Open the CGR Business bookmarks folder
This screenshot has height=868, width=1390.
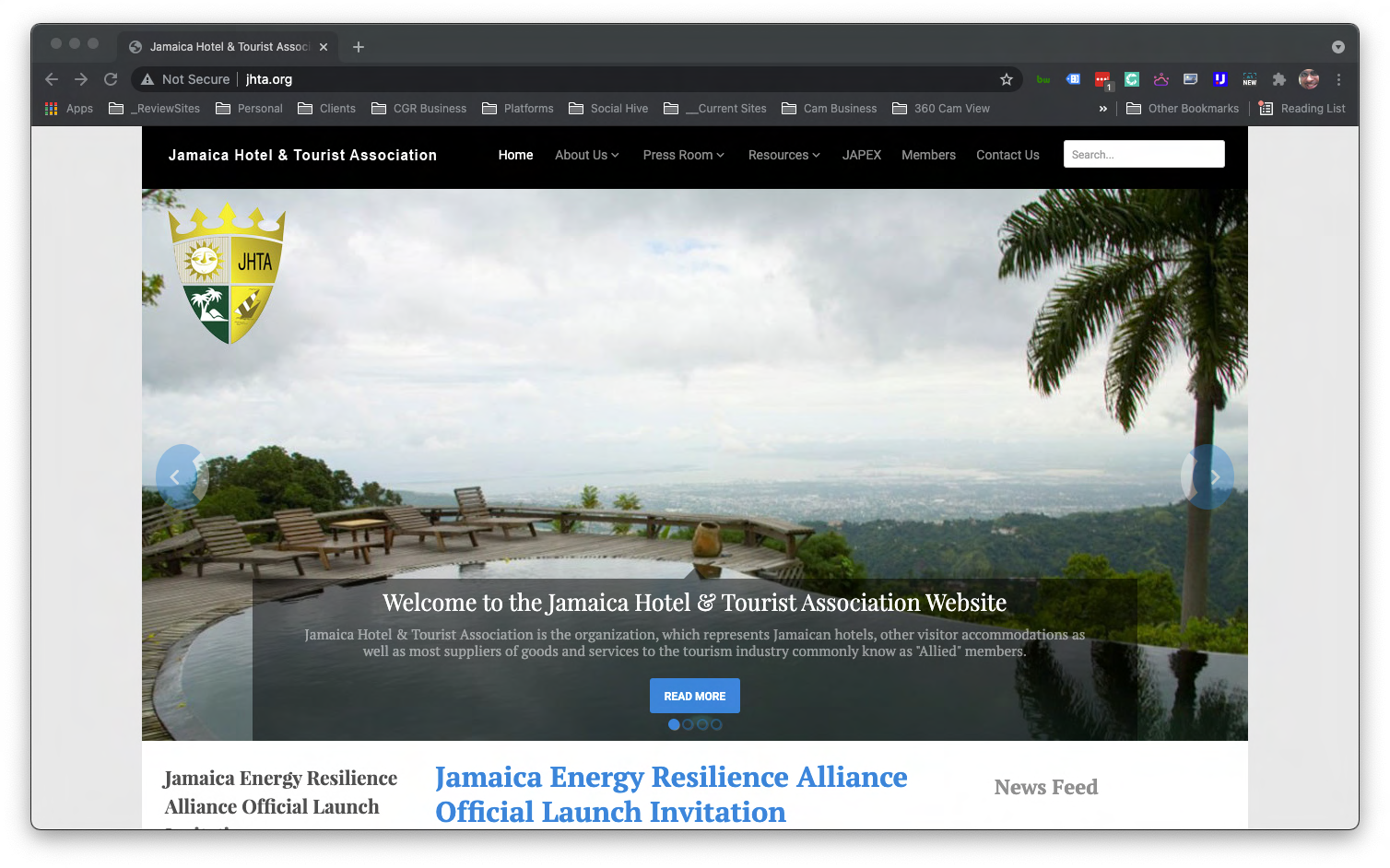(x=418, y=109)
